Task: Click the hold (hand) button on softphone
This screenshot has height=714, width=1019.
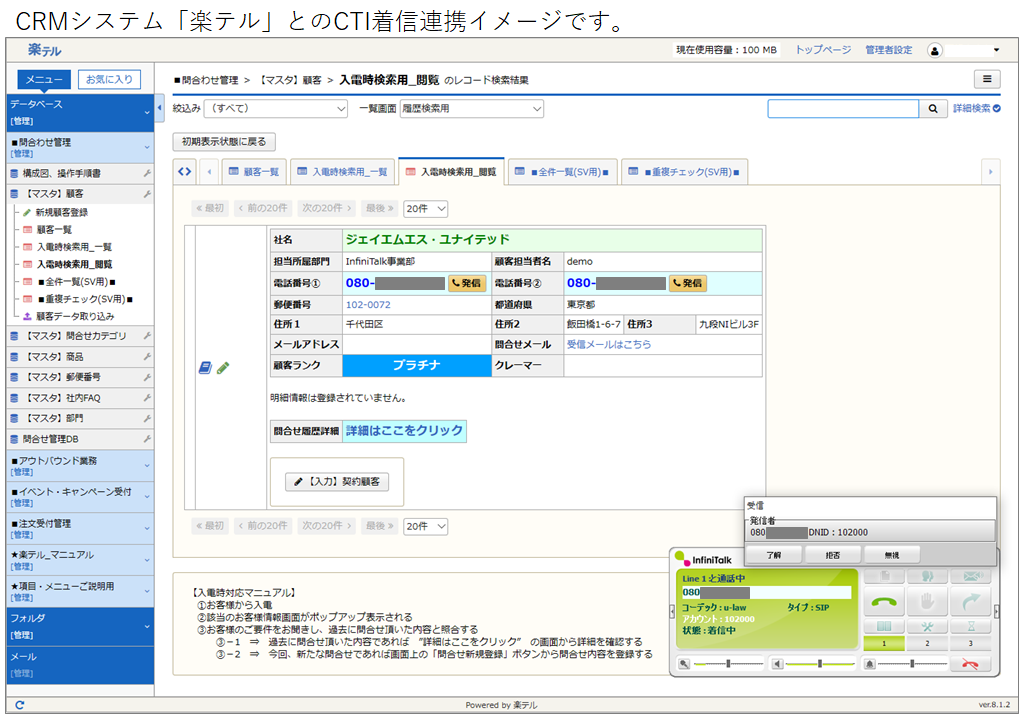Action: point(927,601)
